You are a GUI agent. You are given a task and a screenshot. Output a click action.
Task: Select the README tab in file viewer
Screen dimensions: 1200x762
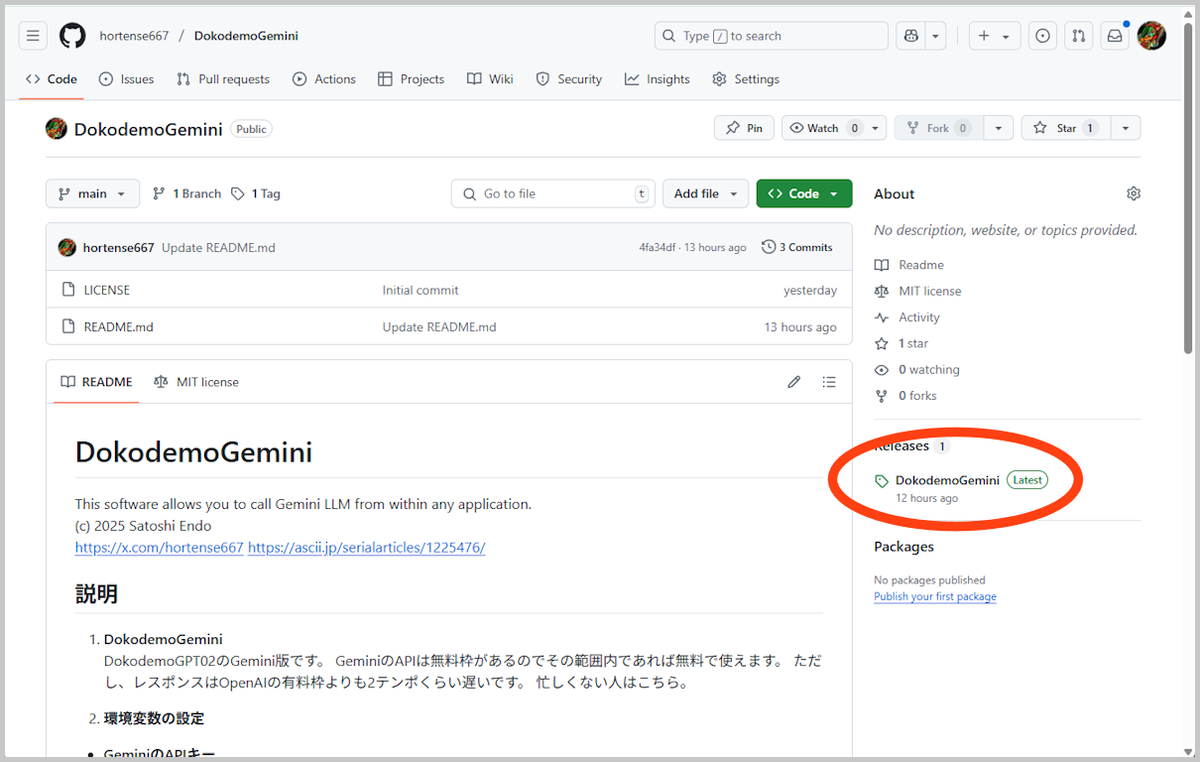(x=96, y=382)
